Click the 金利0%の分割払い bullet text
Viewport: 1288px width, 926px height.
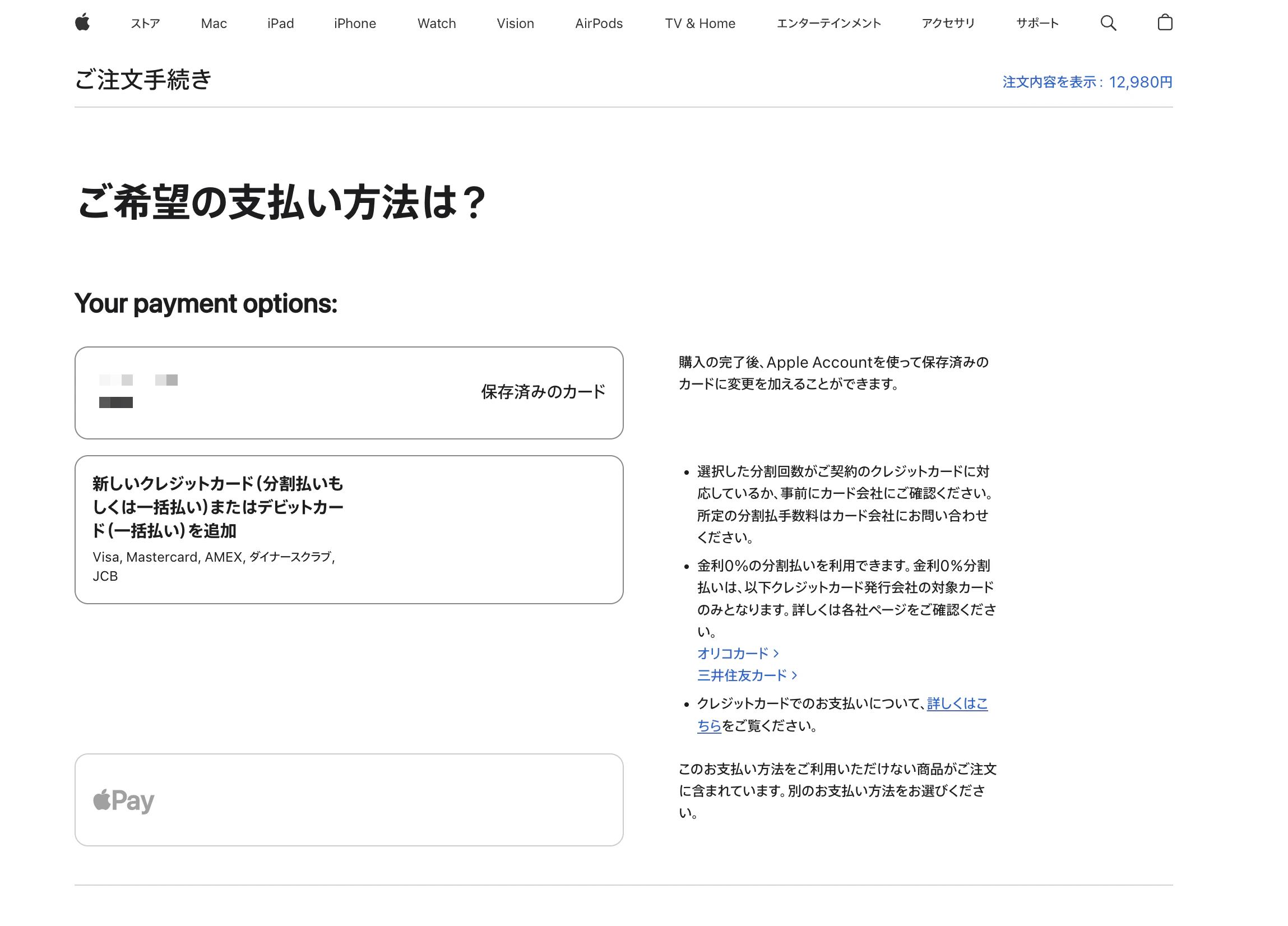[846, 598]
